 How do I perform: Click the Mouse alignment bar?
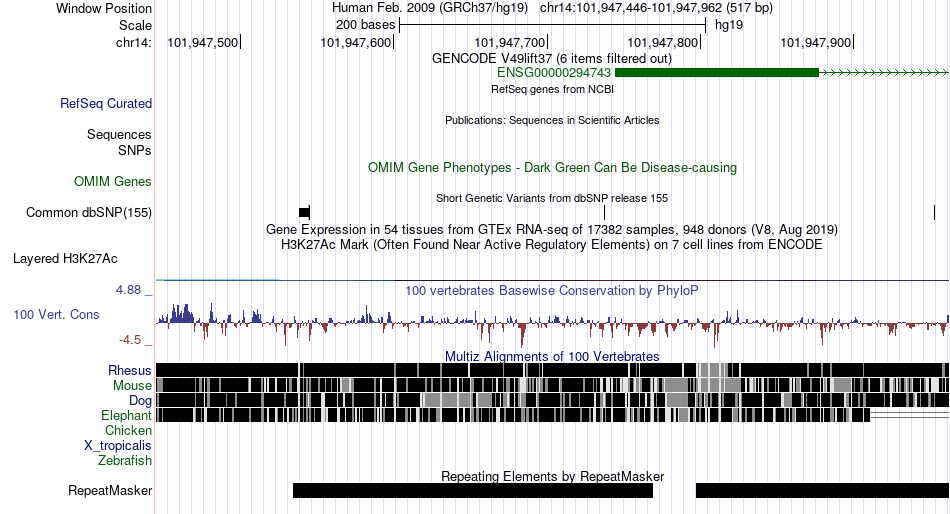point(553,385)
